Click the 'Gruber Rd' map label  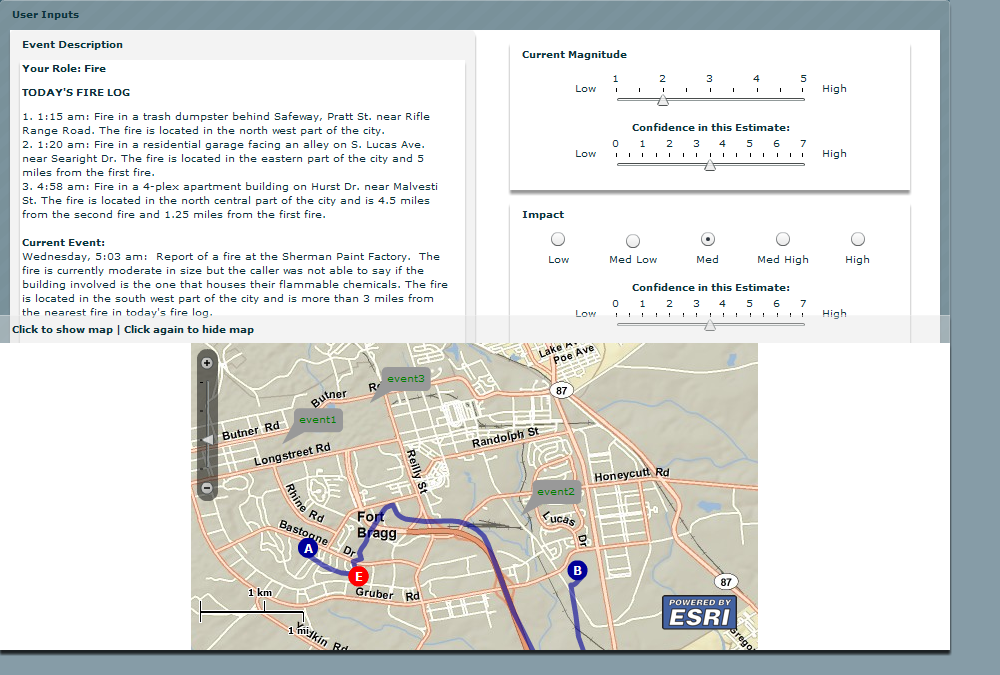click(387, 594)
